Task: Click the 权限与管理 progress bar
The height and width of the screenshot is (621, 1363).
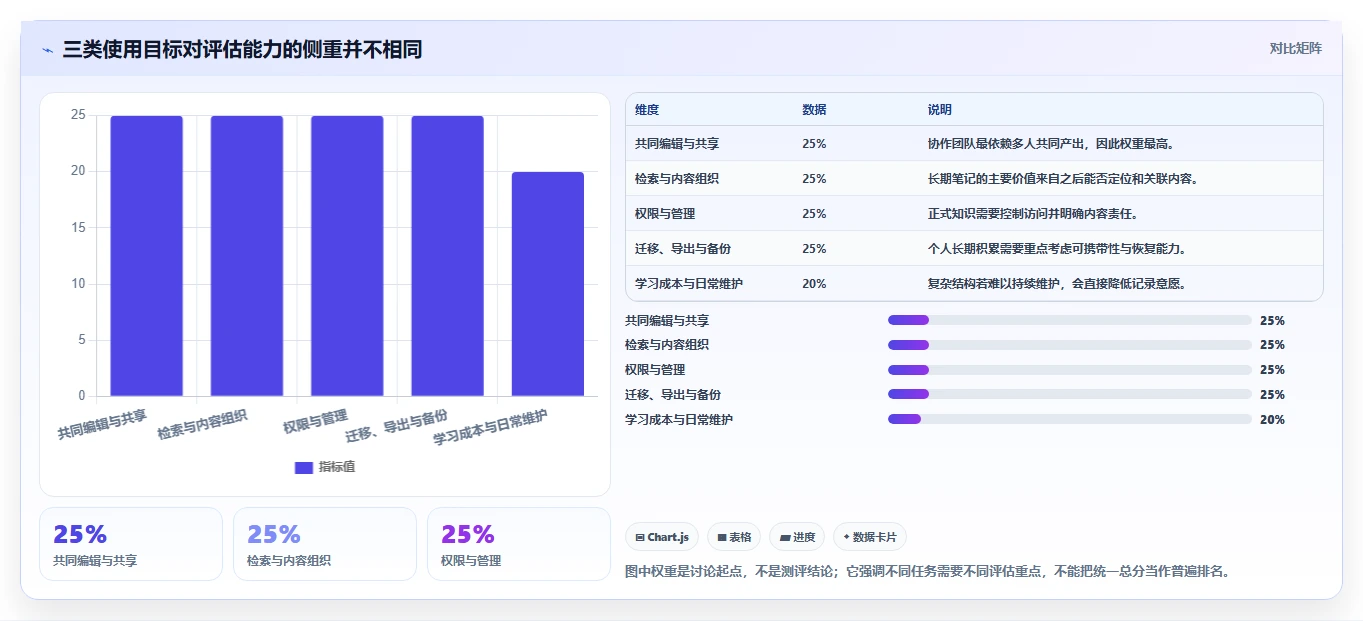Action: pyautogui.click(x=1070, y=370)
